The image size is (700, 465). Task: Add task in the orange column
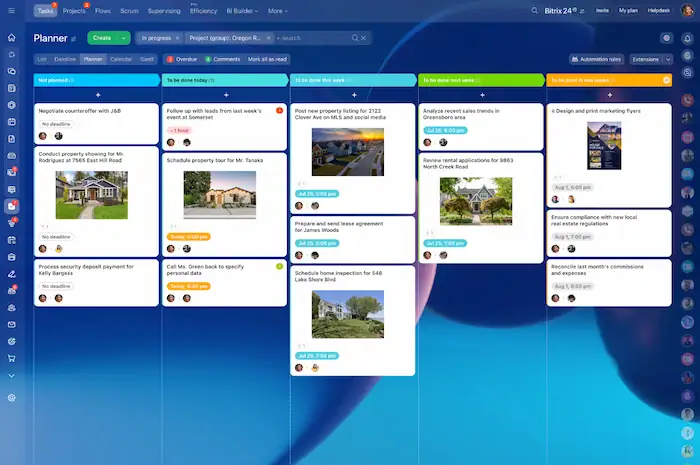pyautogui.click(x=610, y=95)
